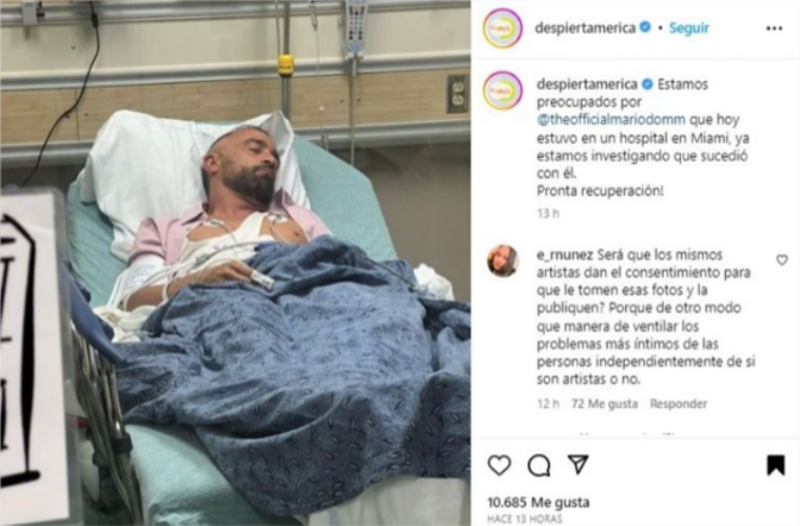Viewport: 800px width, 526px height.
Task: Like the post with the heart icon
Action: (x=499, y=465)
